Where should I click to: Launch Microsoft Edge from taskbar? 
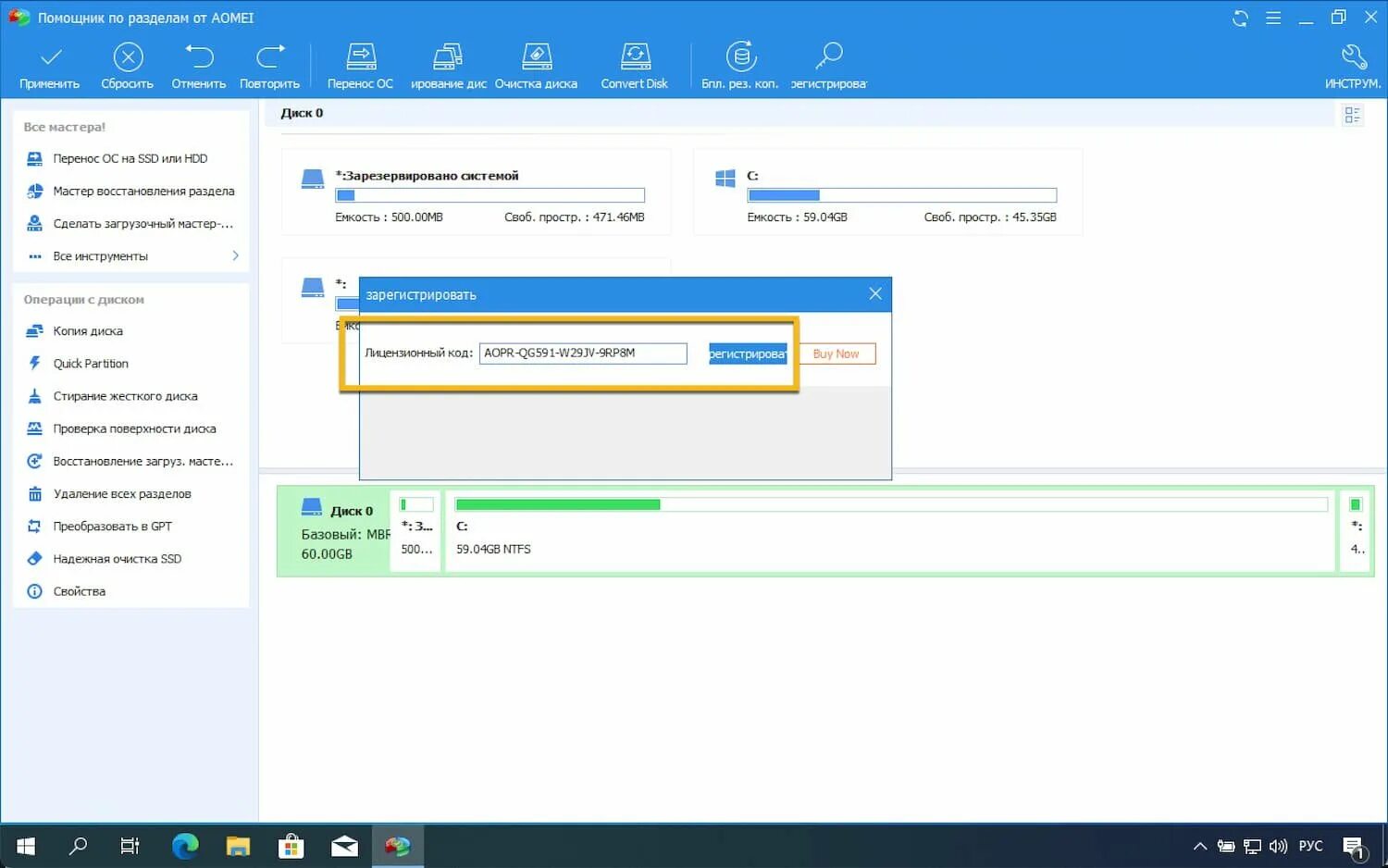pyautogui.click(x=185, y=846)
